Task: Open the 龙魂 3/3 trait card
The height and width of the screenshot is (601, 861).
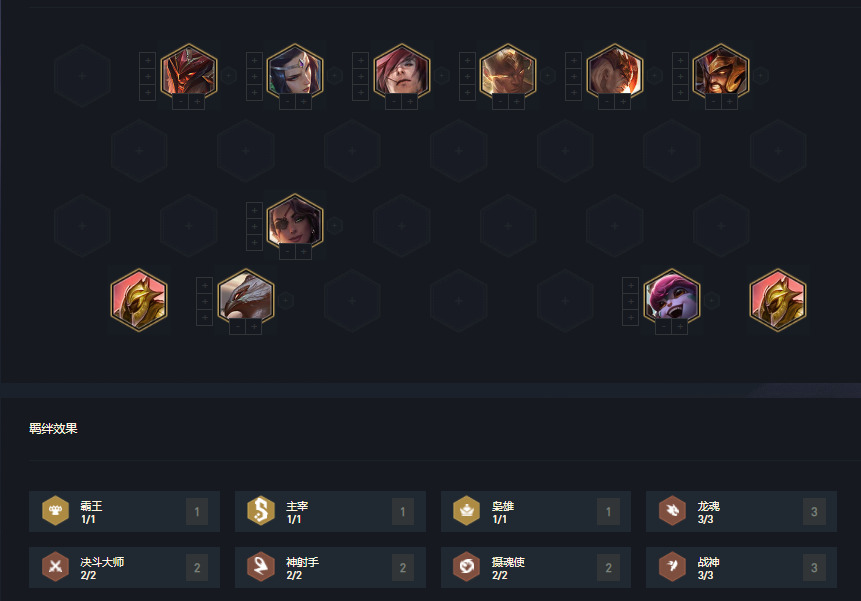Action: click(741, 512)
